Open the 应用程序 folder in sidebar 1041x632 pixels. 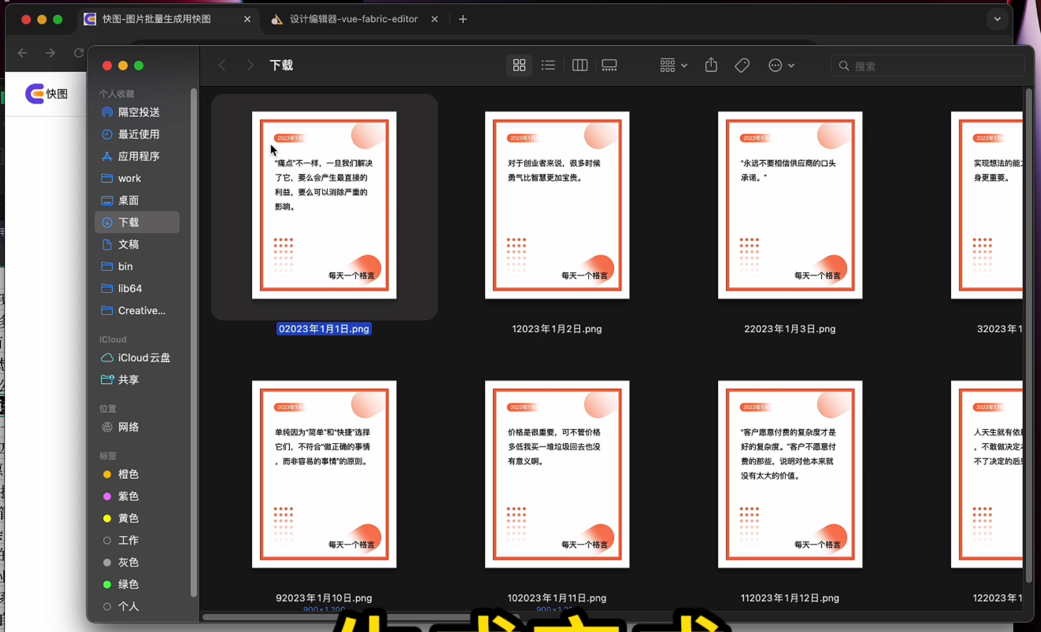(x=138, y=157)
